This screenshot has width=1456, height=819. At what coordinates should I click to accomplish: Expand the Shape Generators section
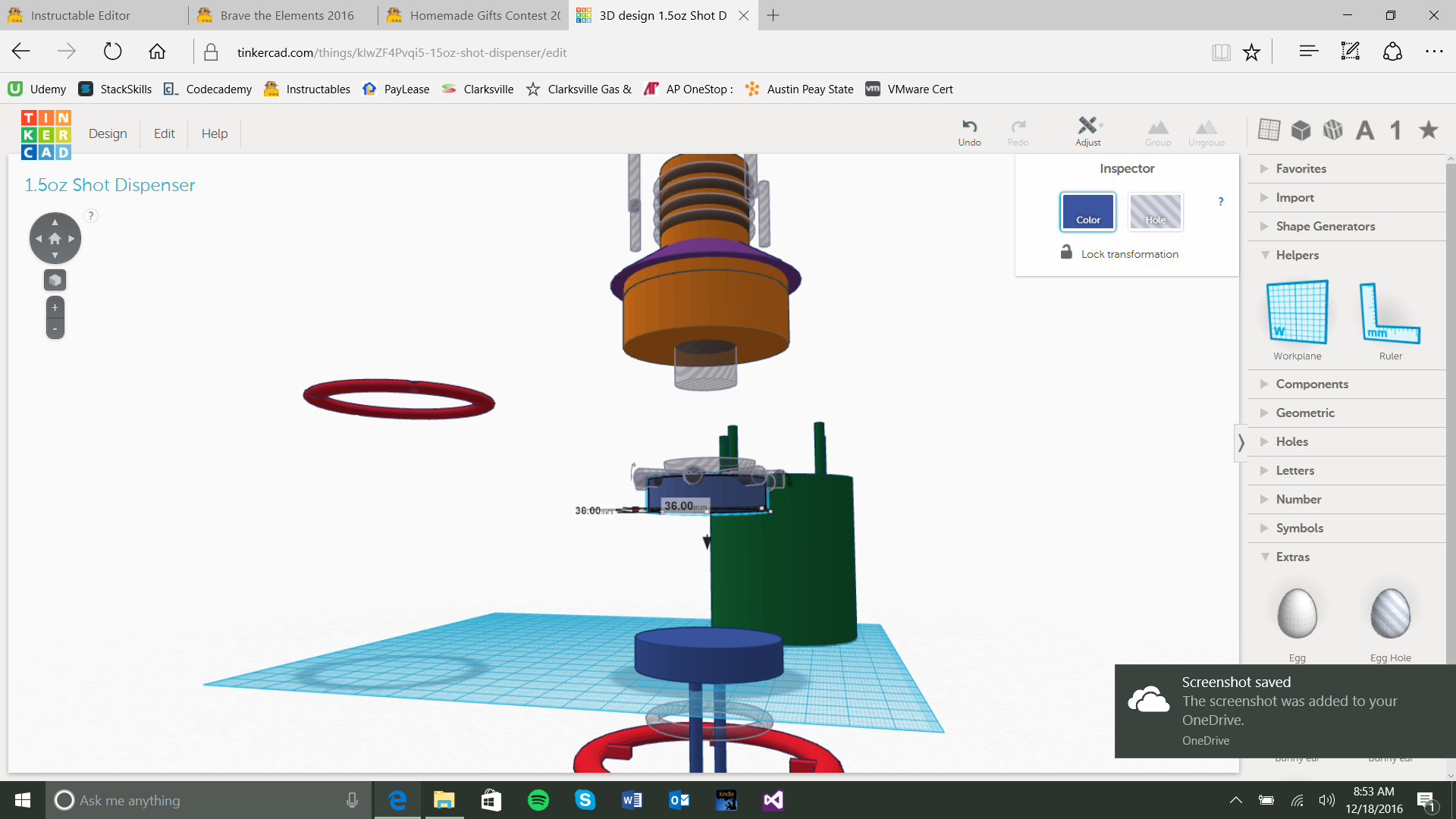point(1324,226)
